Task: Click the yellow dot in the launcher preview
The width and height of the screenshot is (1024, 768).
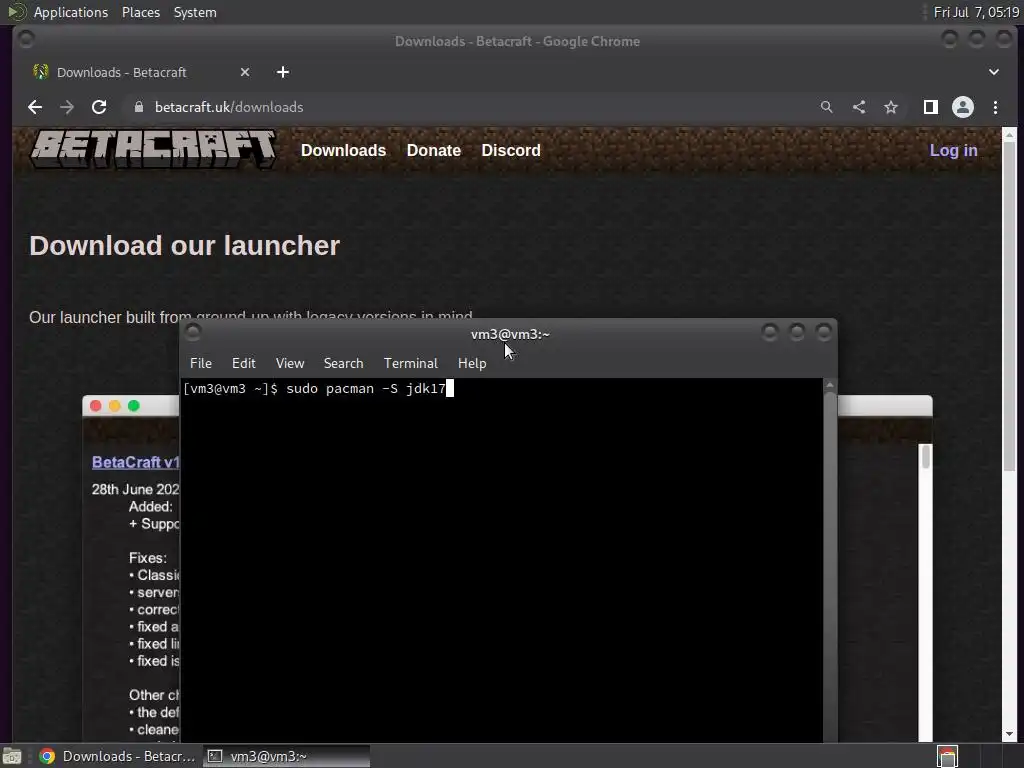Action: pyautogui.click(x=115, y=406)
